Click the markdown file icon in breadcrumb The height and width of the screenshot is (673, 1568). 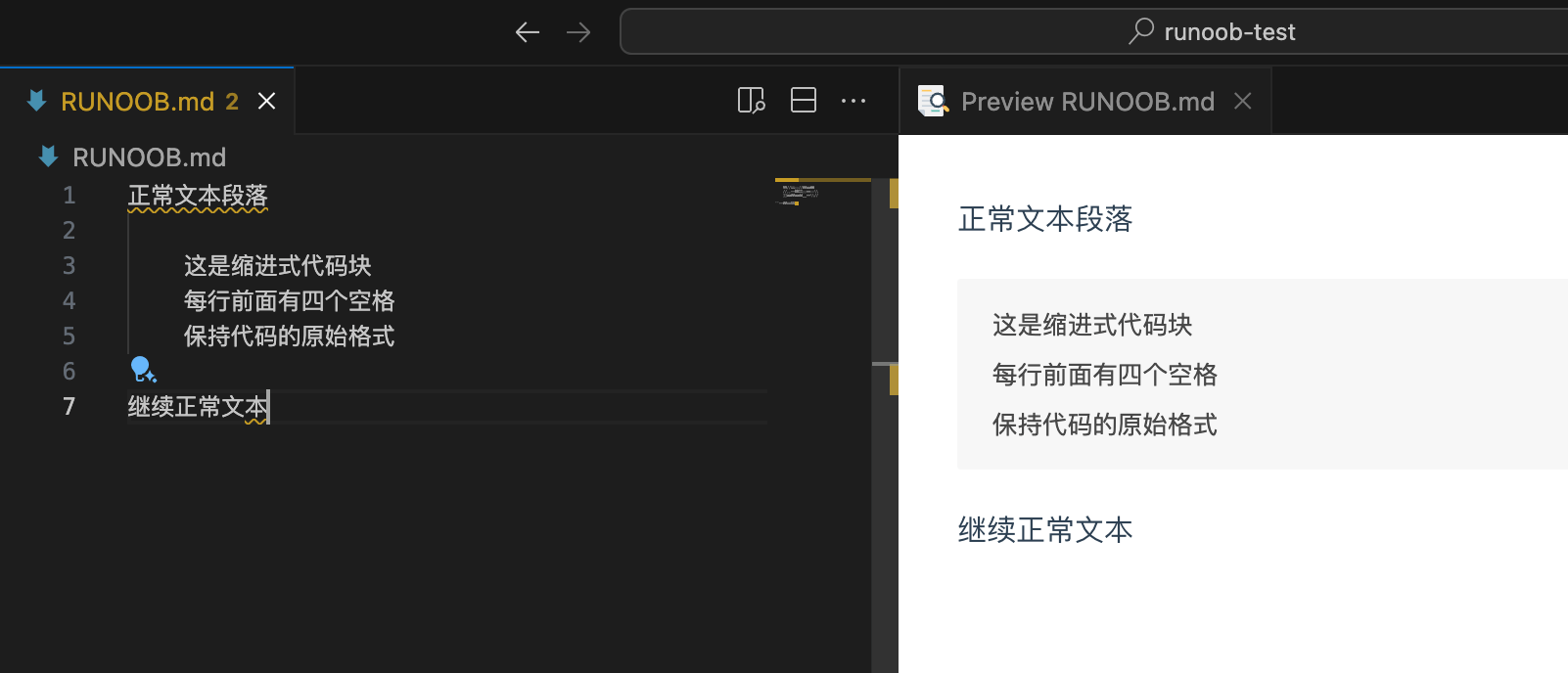point(48,157)
